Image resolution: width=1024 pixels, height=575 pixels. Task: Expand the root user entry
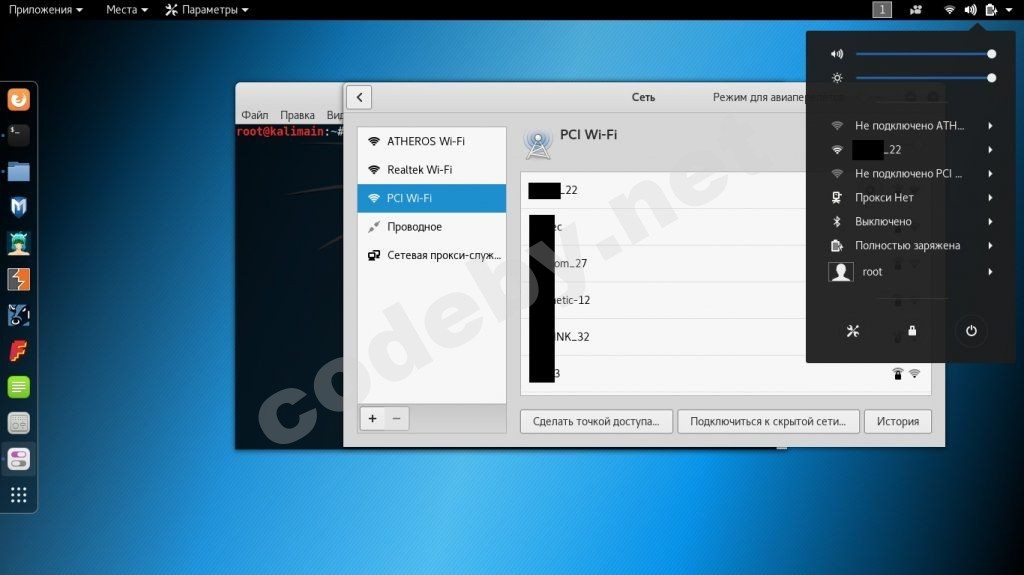(x=911, y=272)
